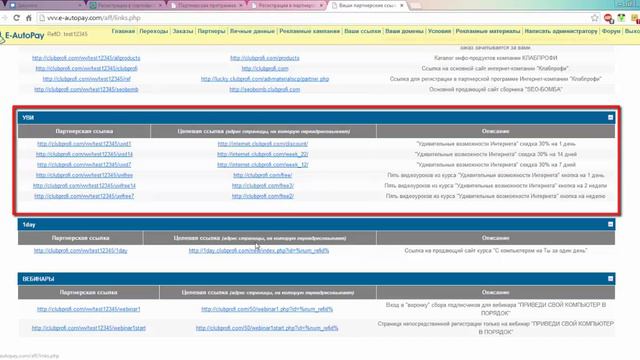Open the browser home page icon
Image resolution: width=640 pixels, height=360 pixels.
tap(29, 18)
